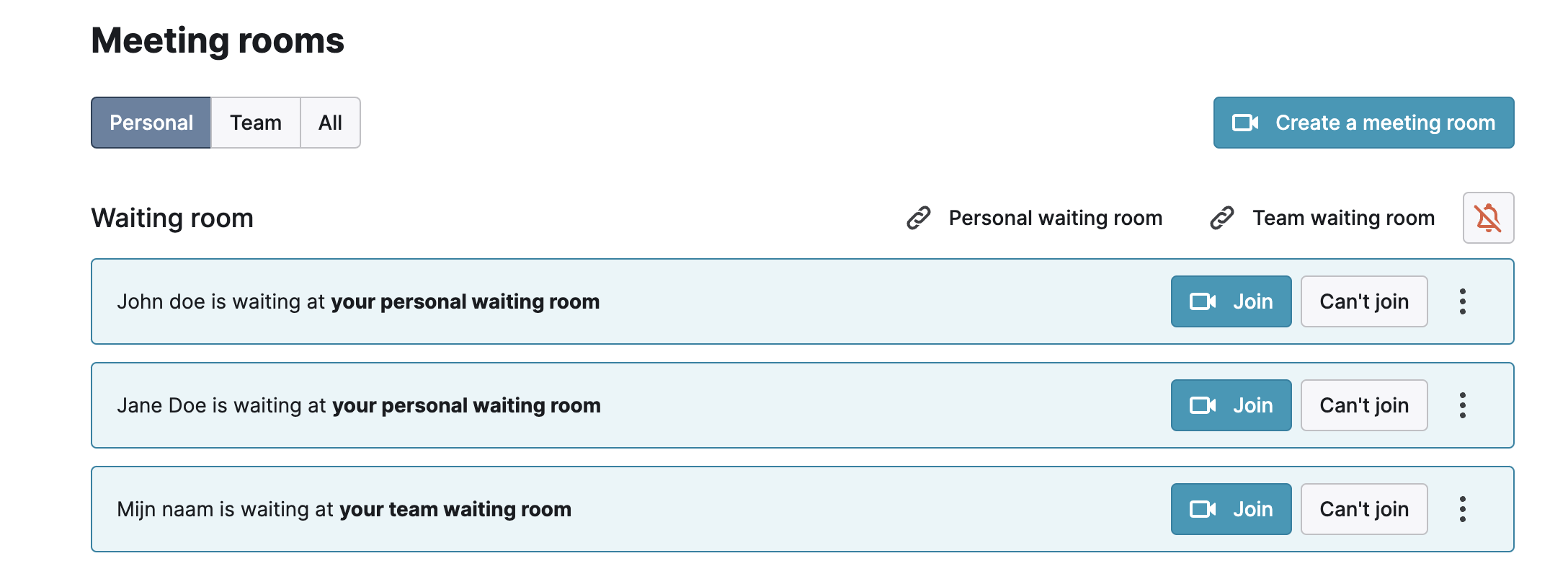1568x574 pixels.
Task: Toggle the muted notification bell icon
Action: (x=1488, y=218)
